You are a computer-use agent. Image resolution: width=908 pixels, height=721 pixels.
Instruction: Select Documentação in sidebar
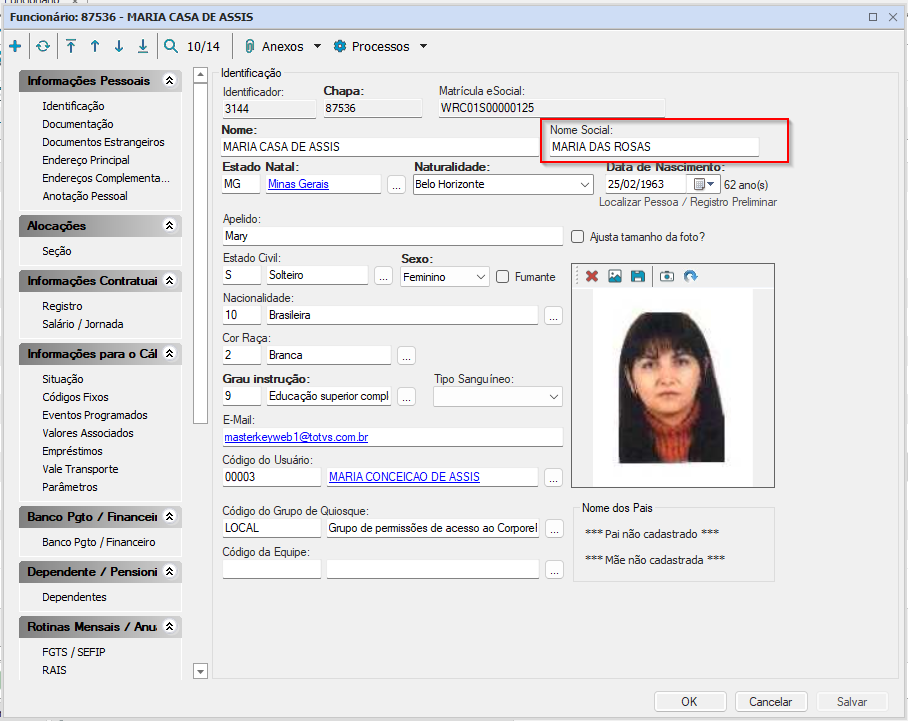tap(78, 124)
